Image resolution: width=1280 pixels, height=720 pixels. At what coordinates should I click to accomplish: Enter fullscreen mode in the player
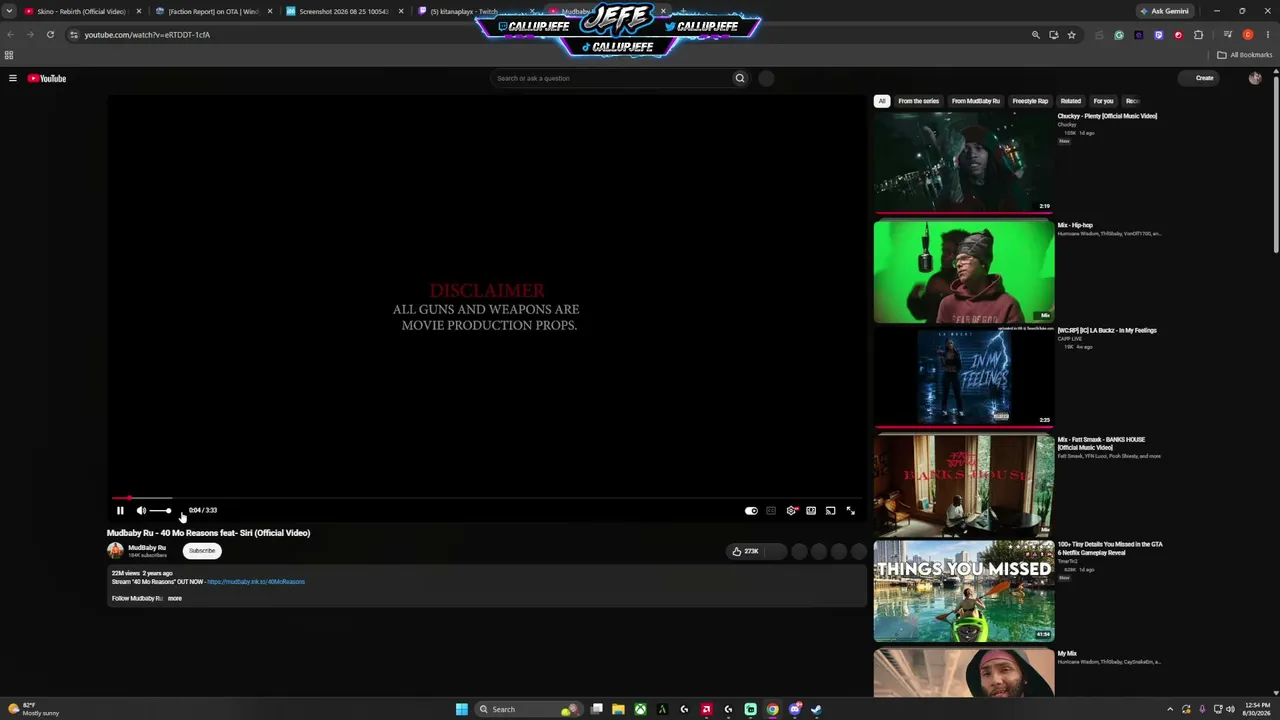[850, 510]
